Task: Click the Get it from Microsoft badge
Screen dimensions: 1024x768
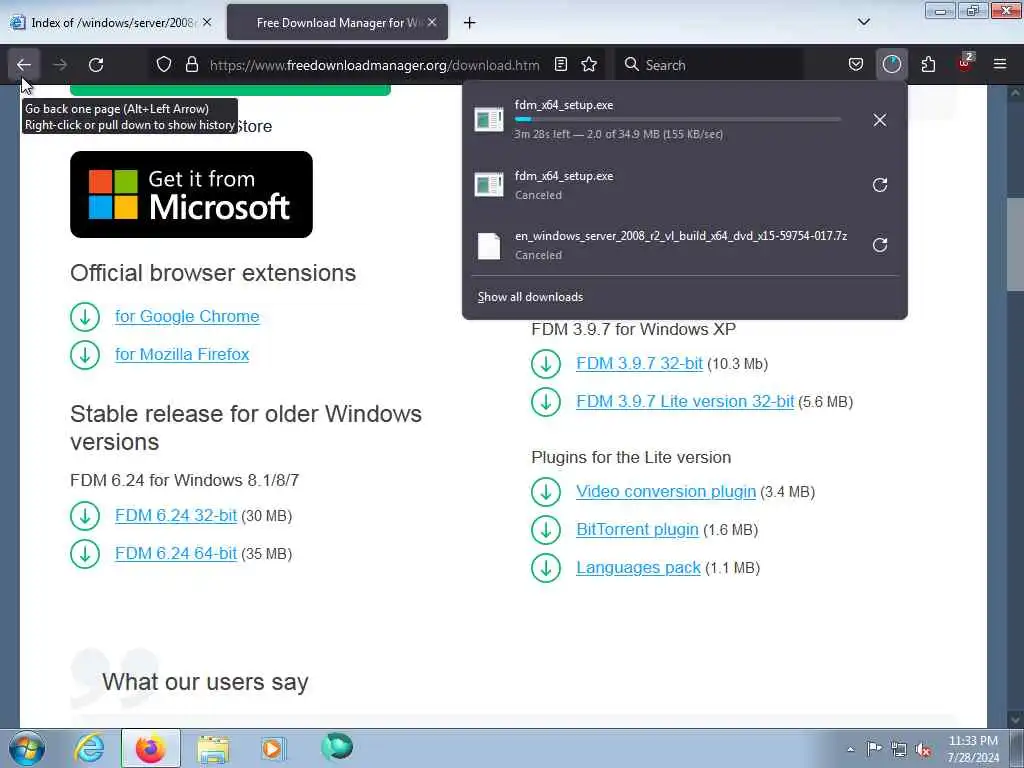Action: point(191,195)
